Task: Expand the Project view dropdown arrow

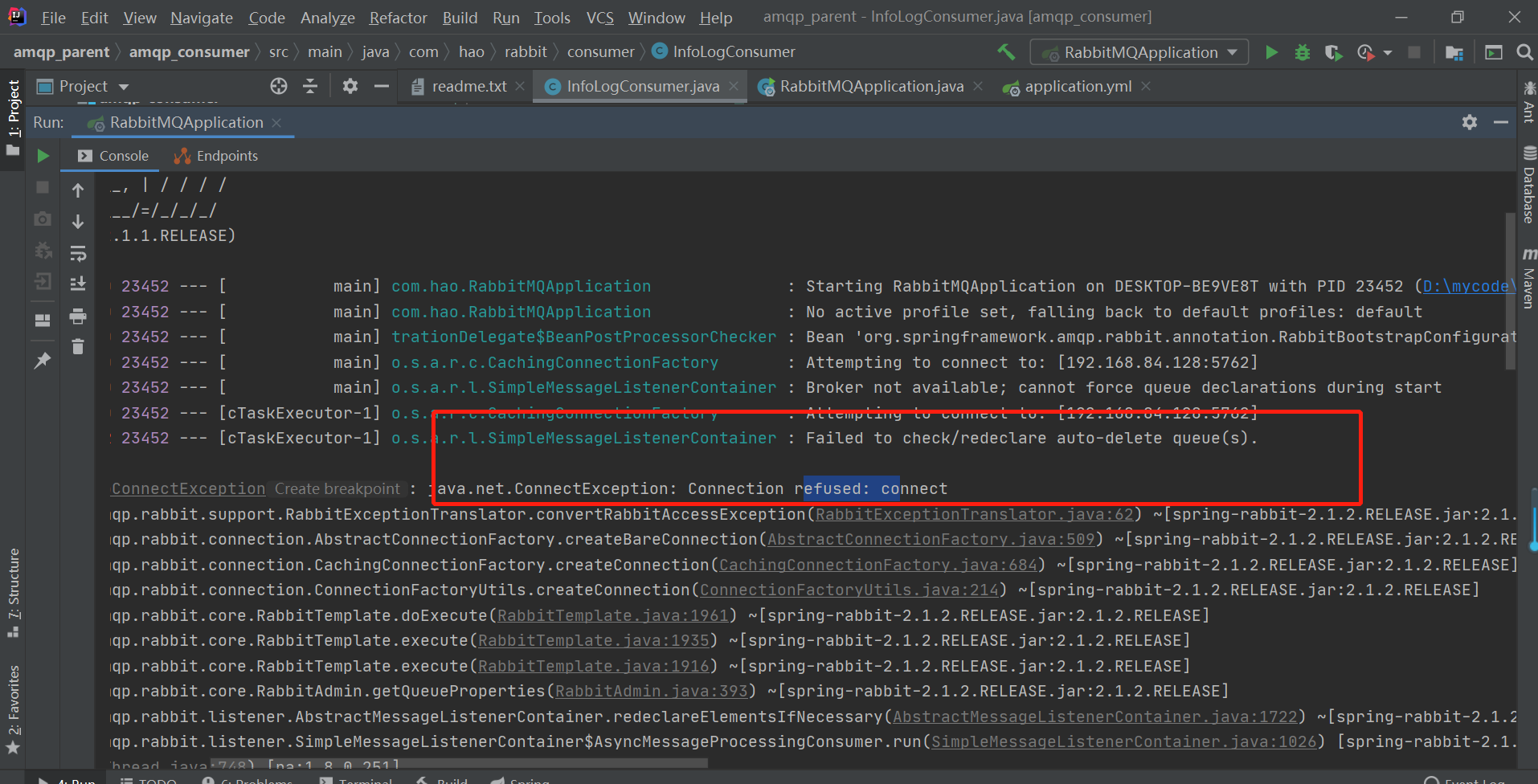Action: point(123,87)
